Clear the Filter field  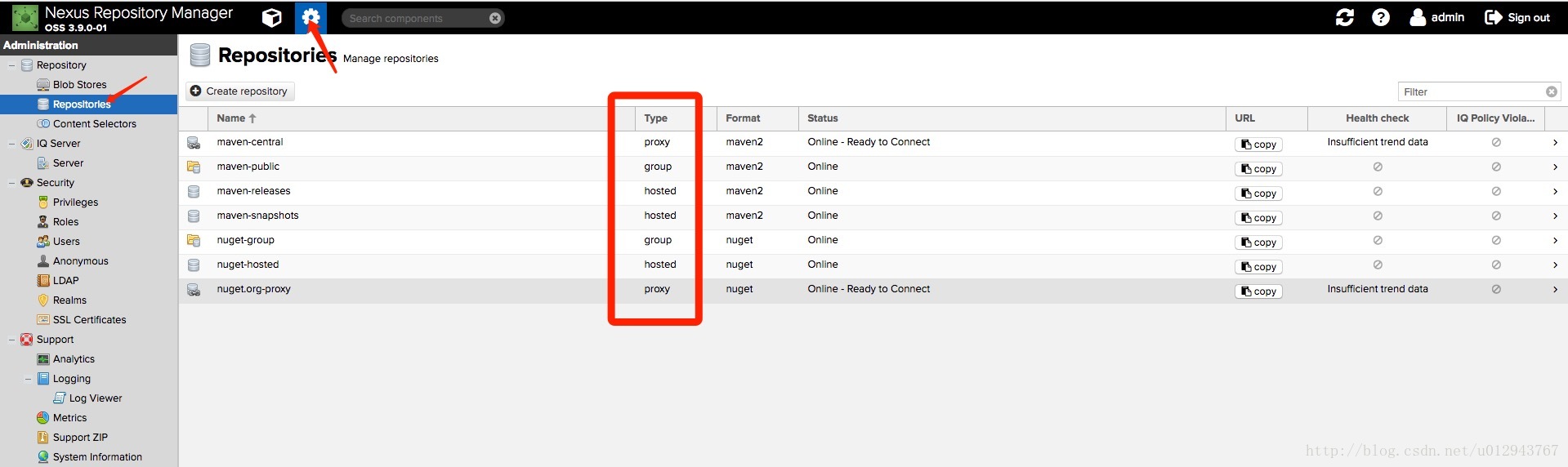pyautogui.click(x=1551, y=91)
